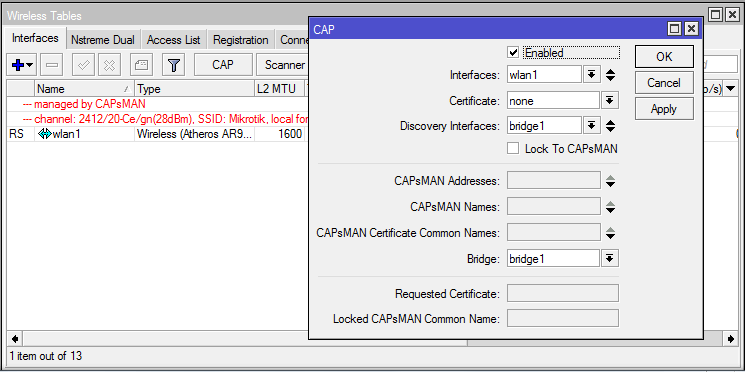Sort by the Type column header
This screenshot has width=745, height=372.
coord(195,89)
